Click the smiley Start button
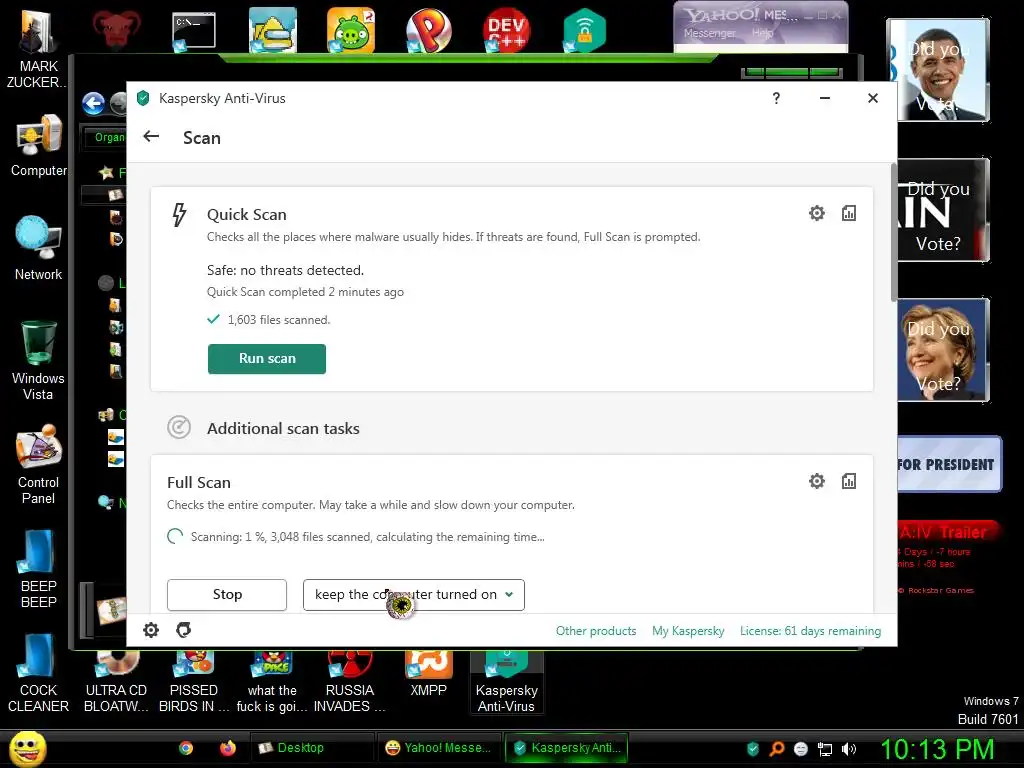The height and width of the screenshot is (768, 1024). click(x=27, y=748)
